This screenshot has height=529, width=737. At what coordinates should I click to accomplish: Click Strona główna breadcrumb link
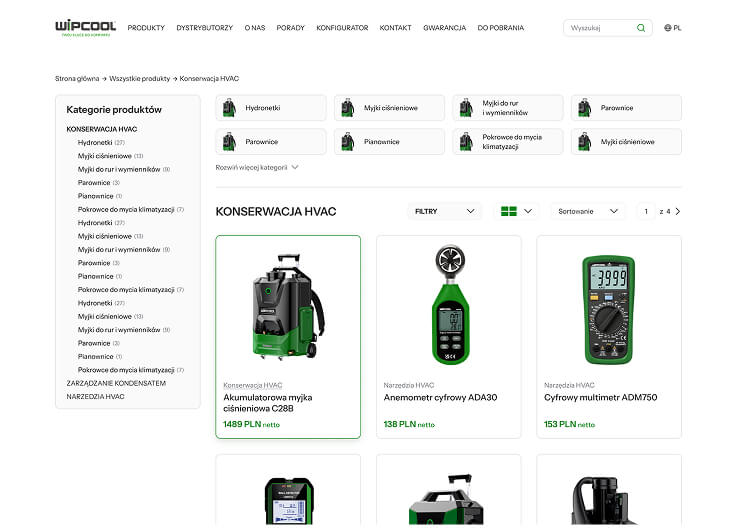(77, 78)
